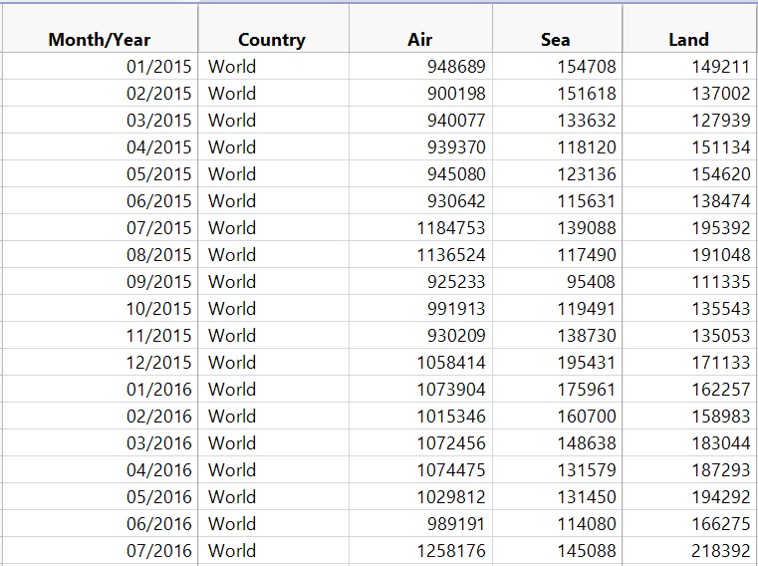Screen dimensions: 758x566
Task: Click the Air column header
Action: tap(420, 40)
